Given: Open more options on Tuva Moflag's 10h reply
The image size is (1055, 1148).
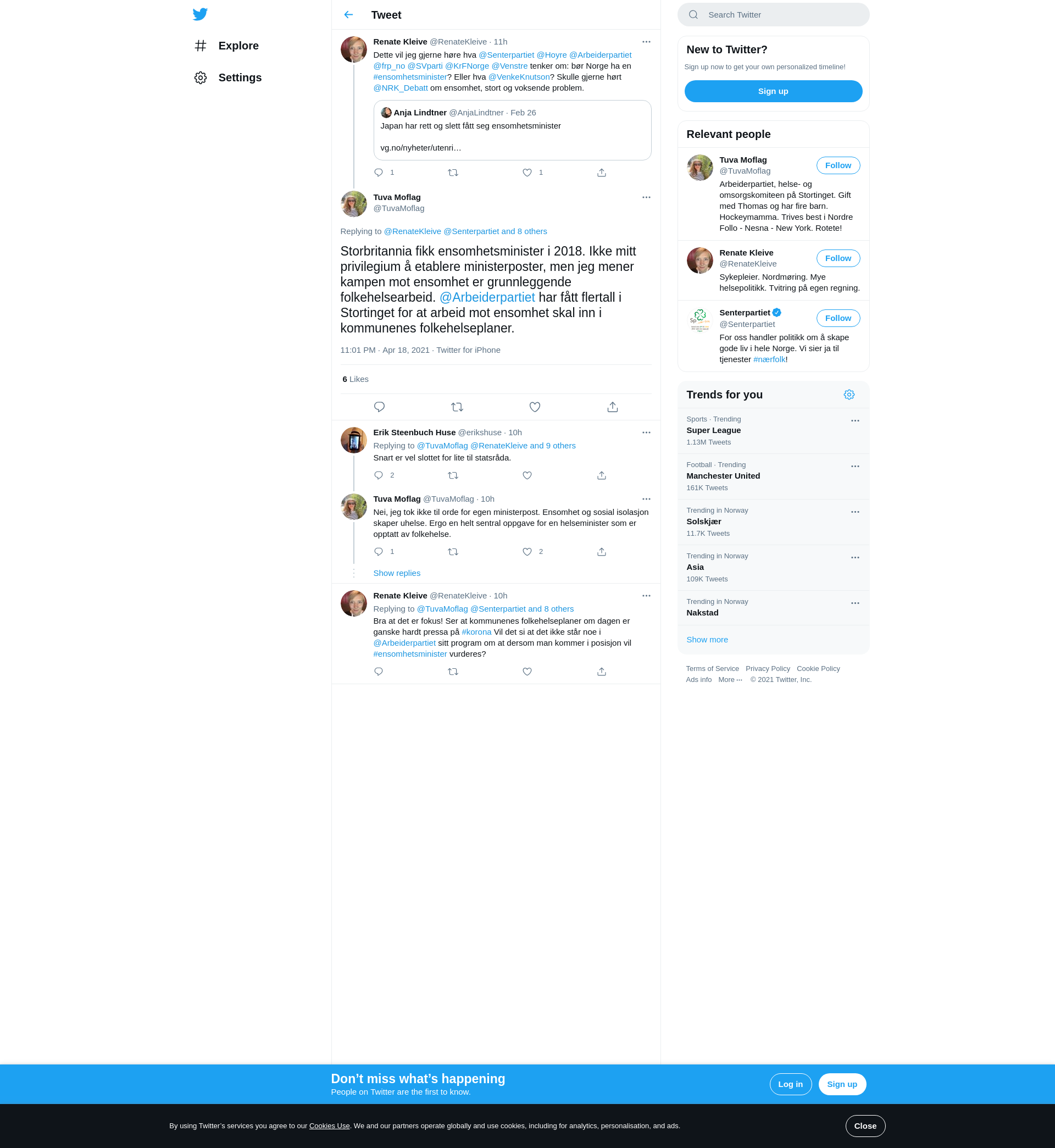Looking at the screenshot, I should 646,499.
